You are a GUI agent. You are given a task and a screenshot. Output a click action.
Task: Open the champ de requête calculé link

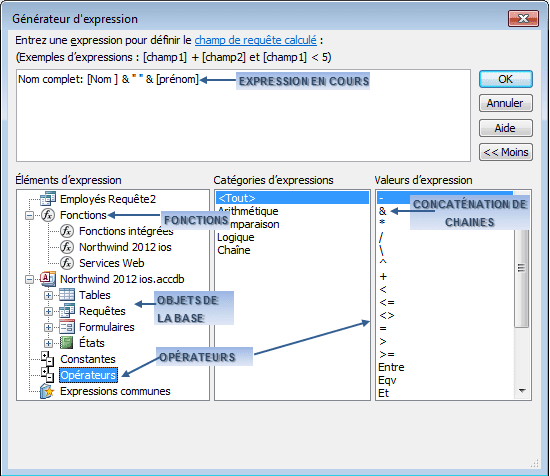pos(255,40)
